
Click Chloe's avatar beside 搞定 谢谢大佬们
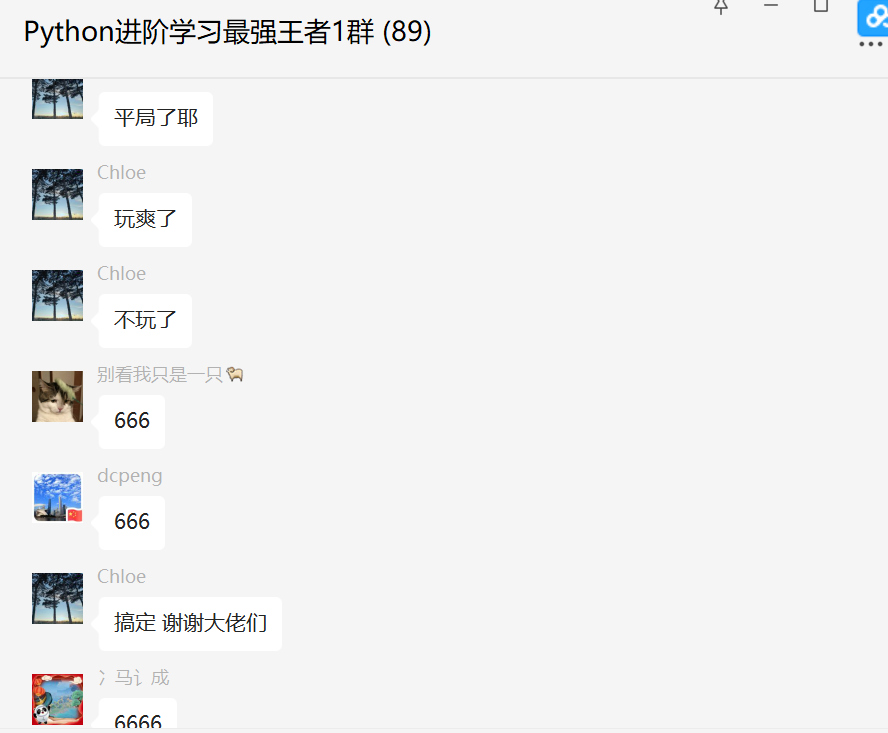pyautogui.click(x=57, y=598)
